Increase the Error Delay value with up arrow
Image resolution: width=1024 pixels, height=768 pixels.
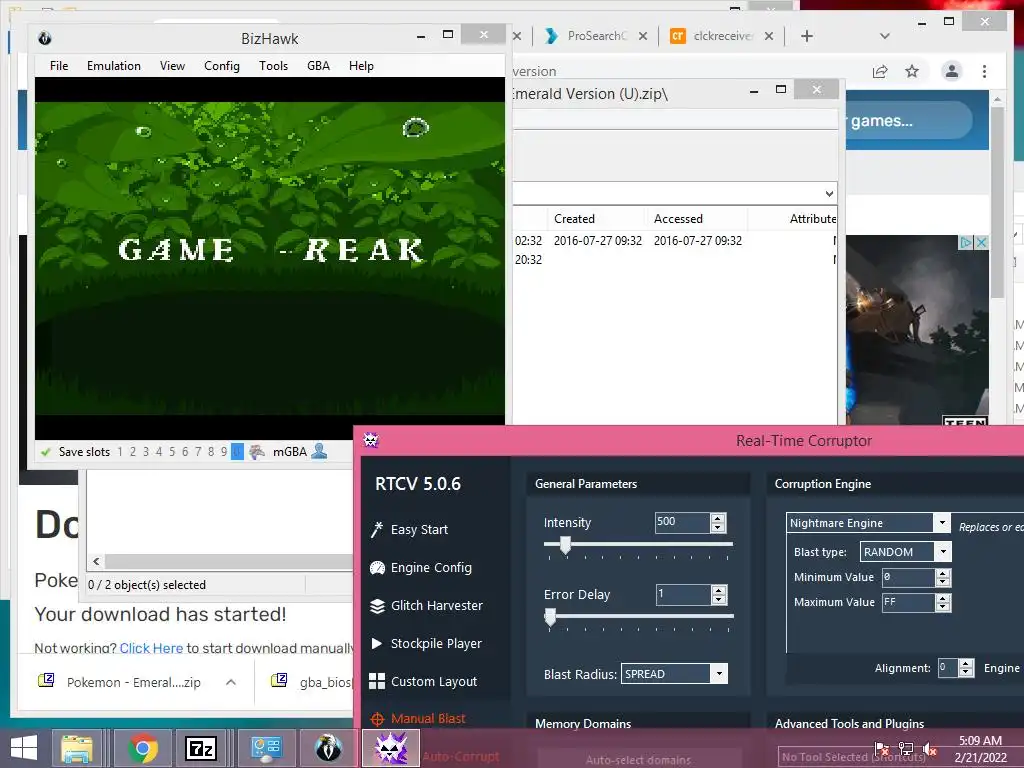718,590
